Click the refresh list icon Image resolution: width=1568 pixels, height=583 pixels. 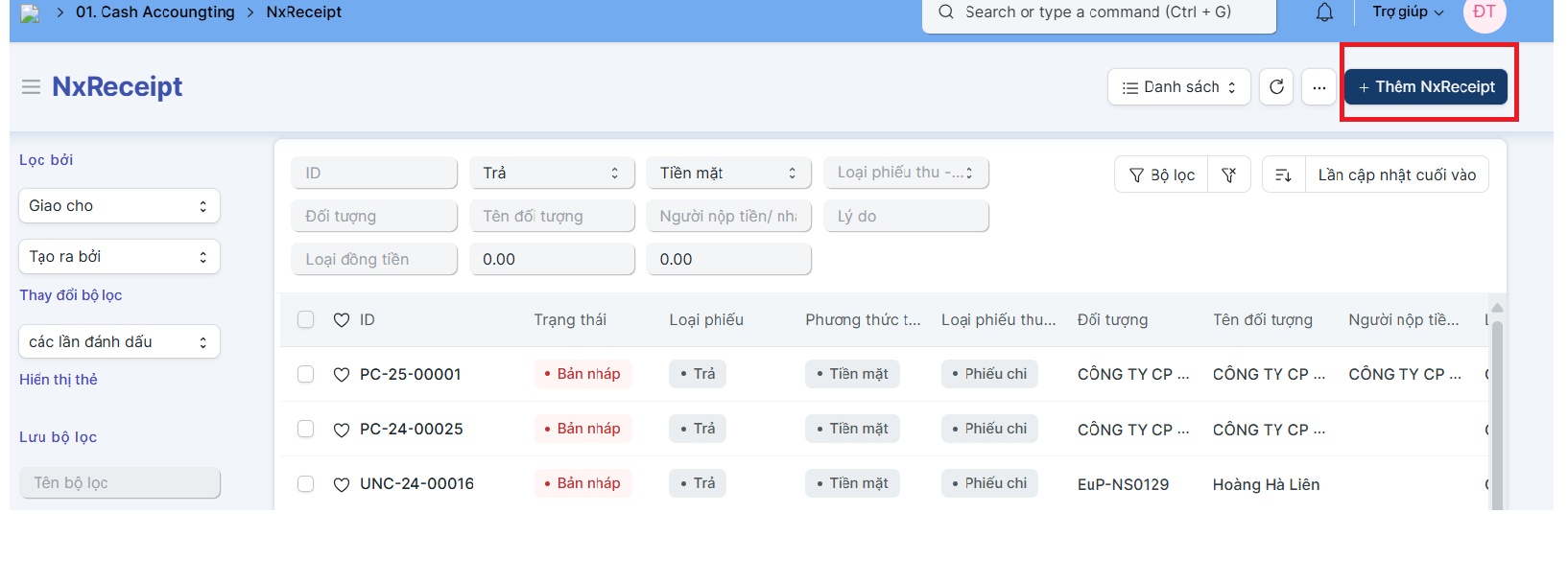(1276, 87)
